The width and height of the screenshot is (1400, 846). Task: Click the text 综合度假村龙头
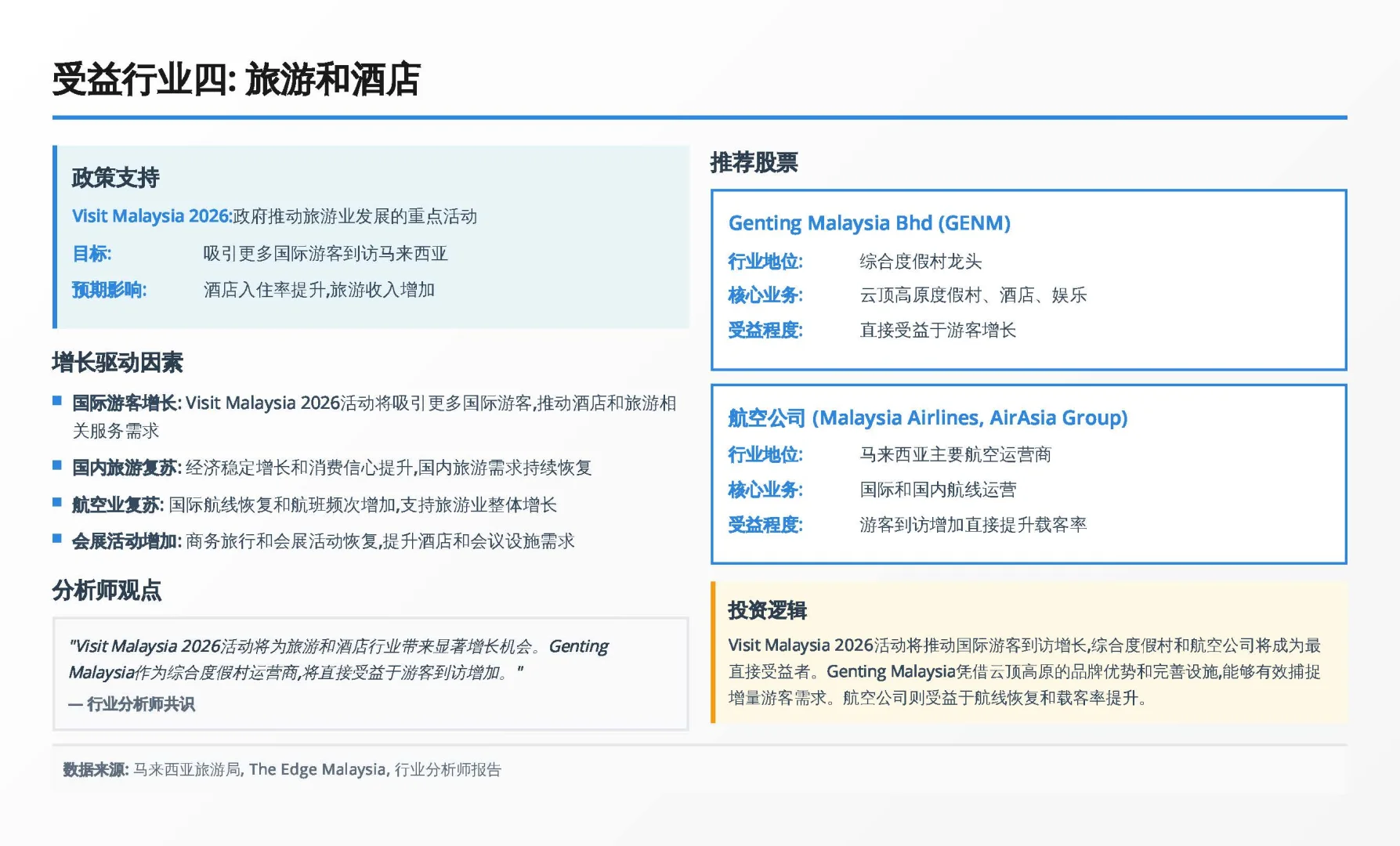[921, 262]
